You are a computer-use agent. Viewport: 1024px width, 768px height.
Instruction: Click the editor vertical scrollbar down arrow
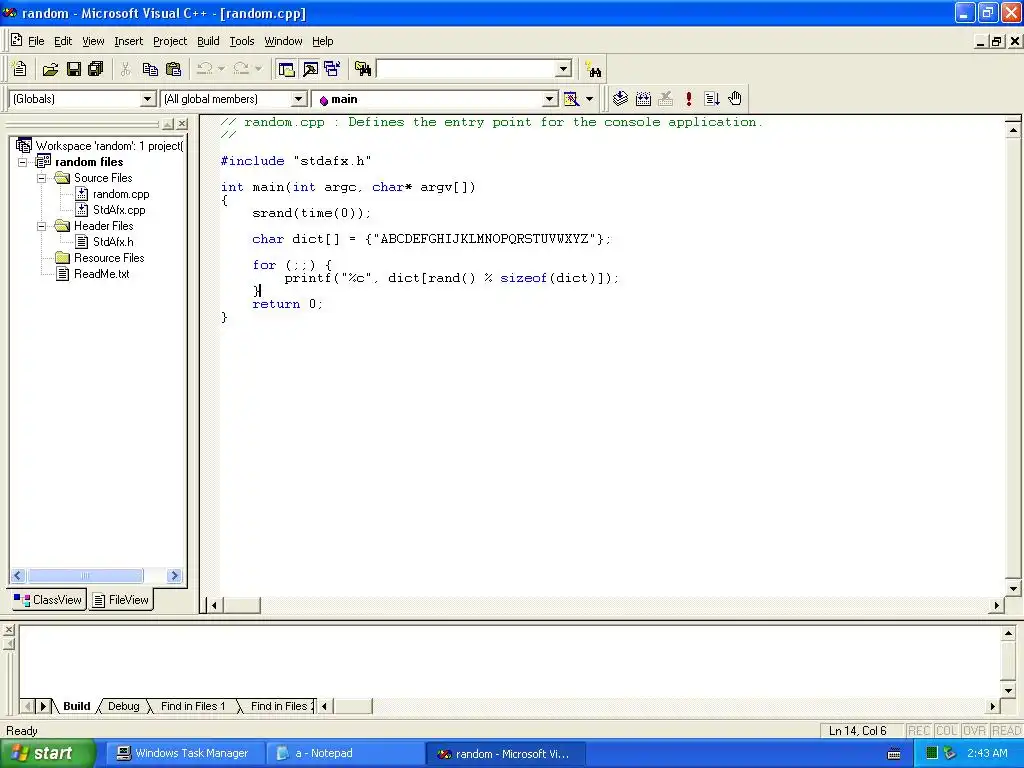click(x=1013, y=588)
